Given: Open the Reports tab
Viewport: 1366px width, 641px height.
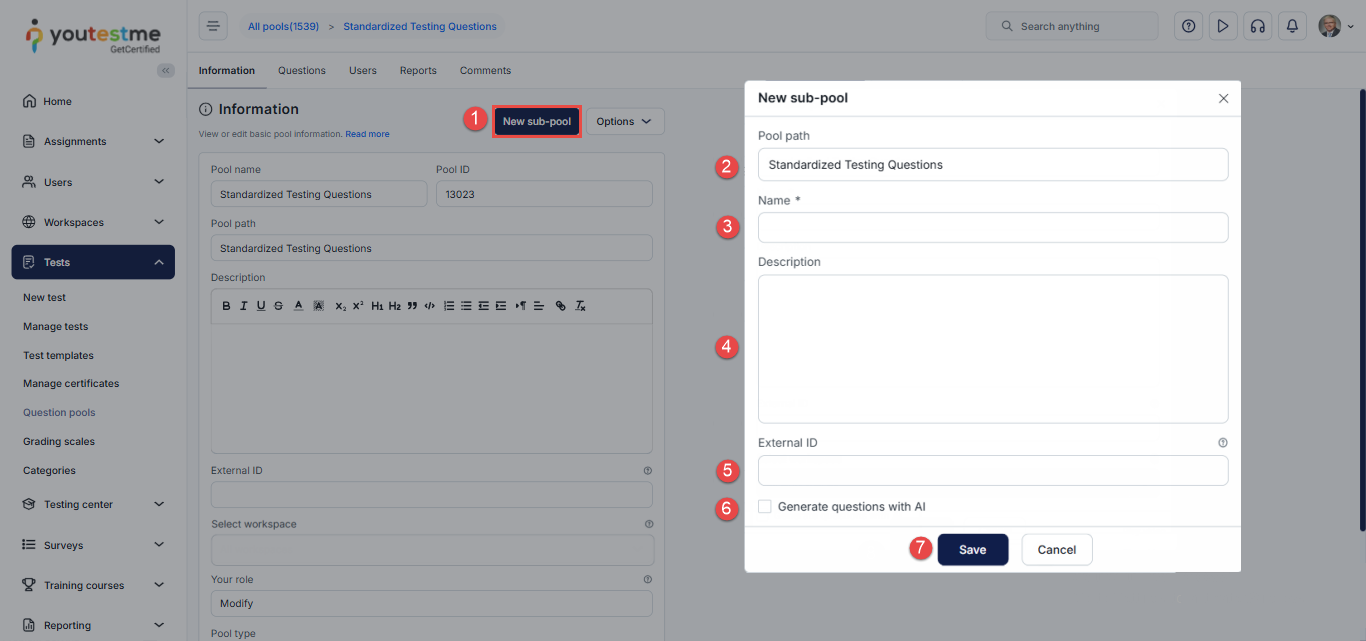Looking at the screenshot, I should tap(418, 71).
